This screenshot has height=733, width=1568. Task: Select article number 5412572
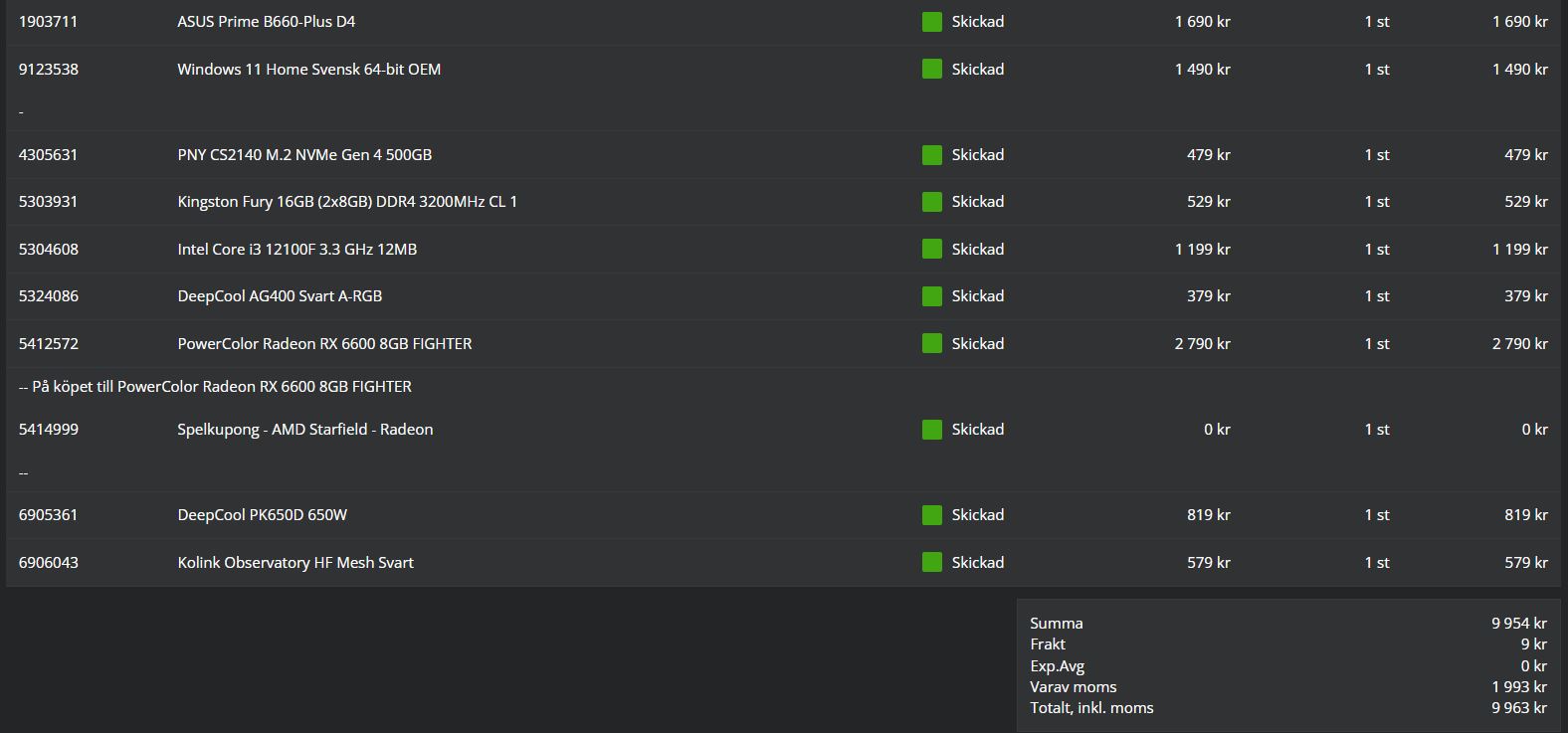(48, 343)
